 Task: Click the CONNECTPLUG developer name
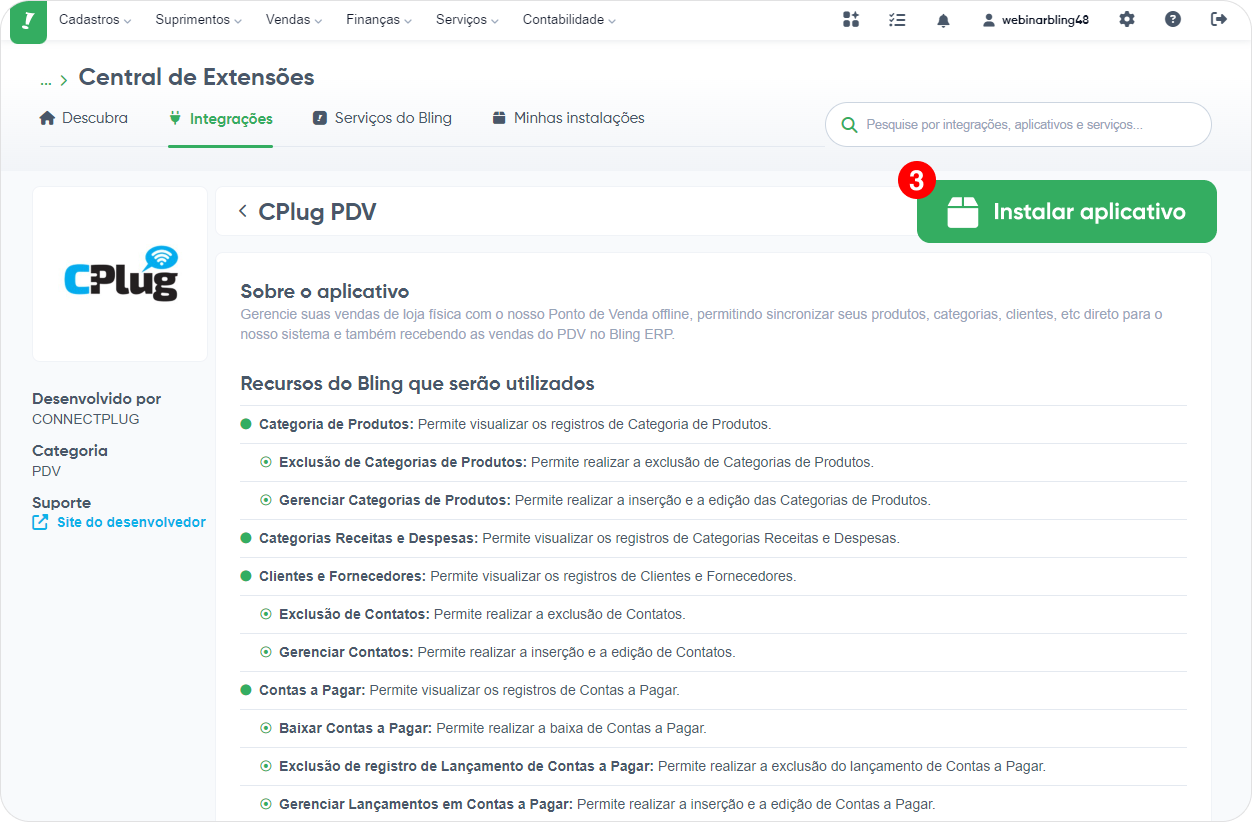[86, 419]
